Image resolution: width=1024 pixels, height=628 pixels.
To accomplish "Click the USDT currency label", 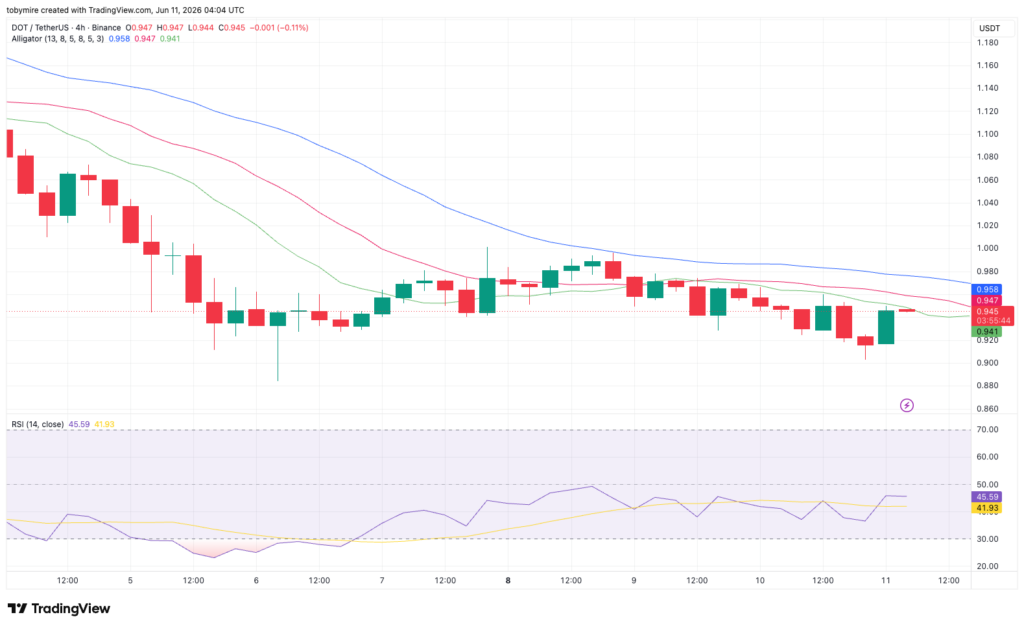I will tap(989, 28).
